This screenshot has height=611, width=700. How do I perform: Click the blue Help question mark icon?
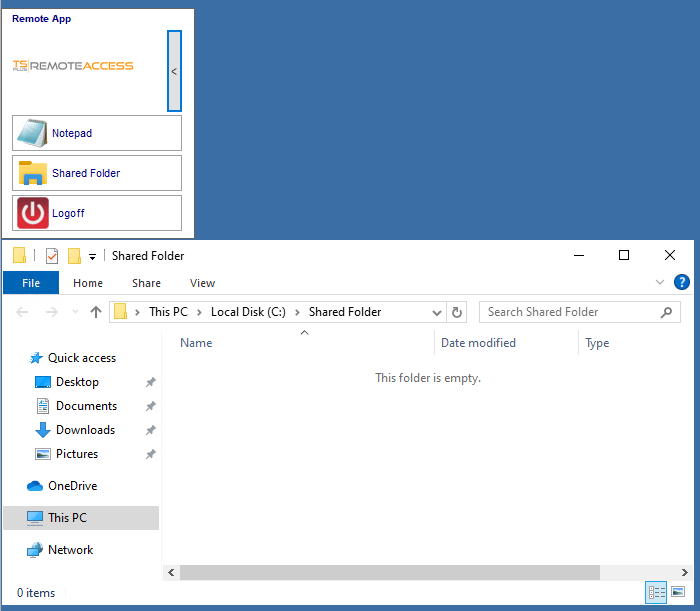(x=682, y=283)
